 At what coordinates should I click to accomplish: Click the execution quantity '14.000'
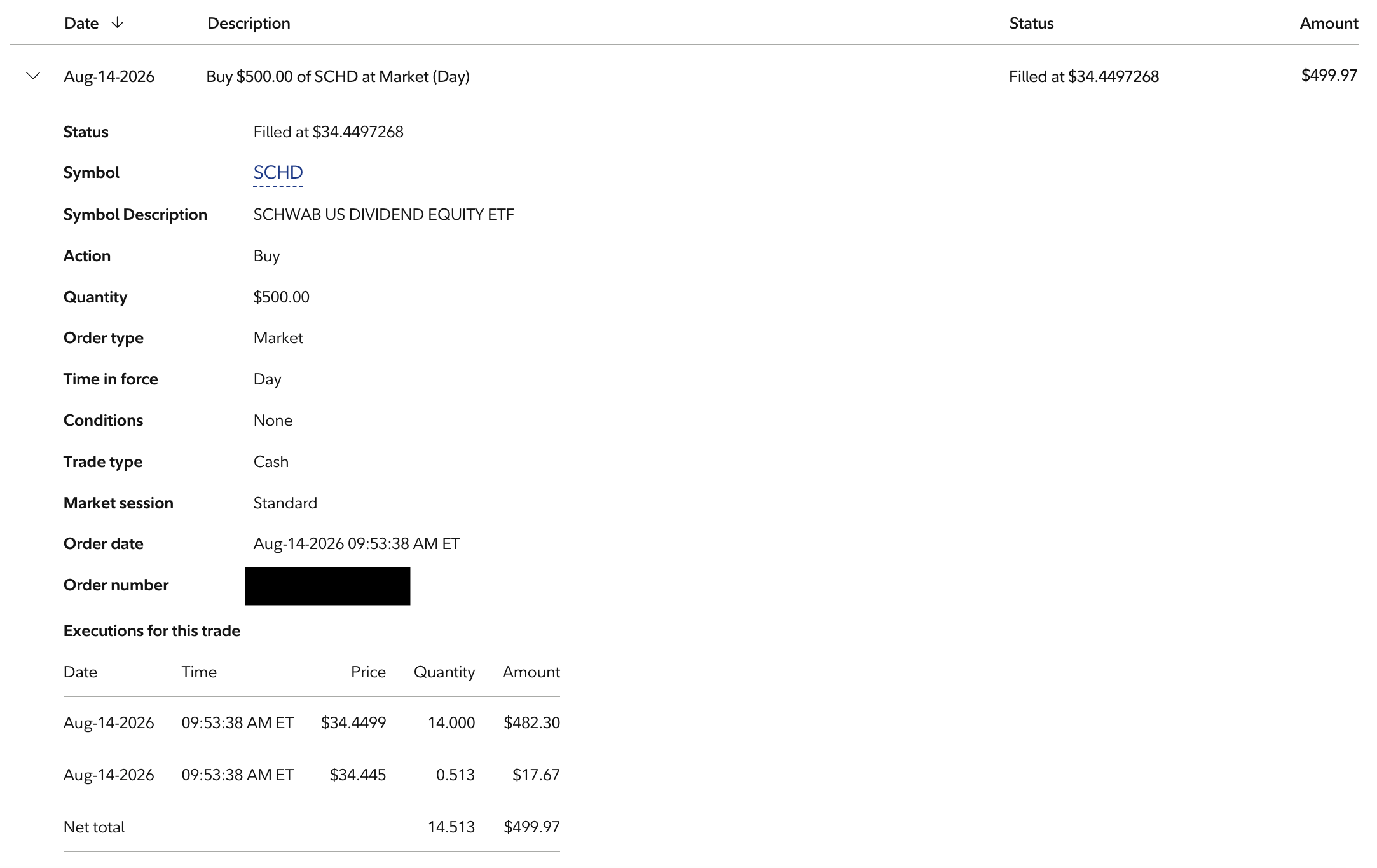(451, 723)
